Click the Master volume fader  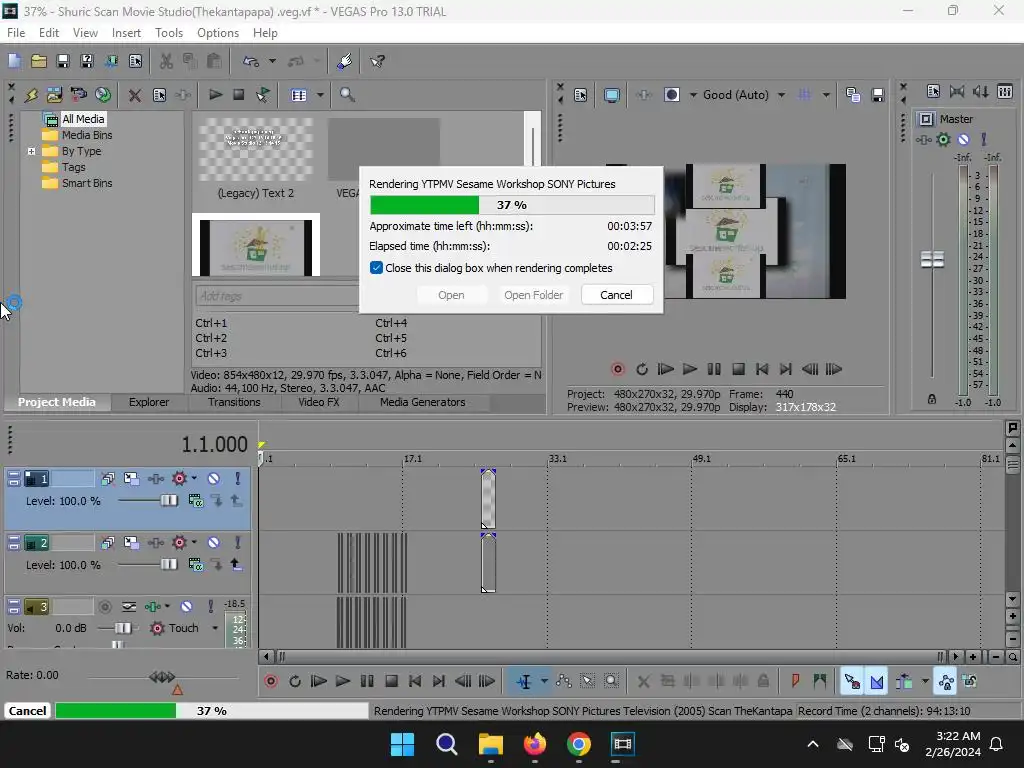click(x=932, y=259)
